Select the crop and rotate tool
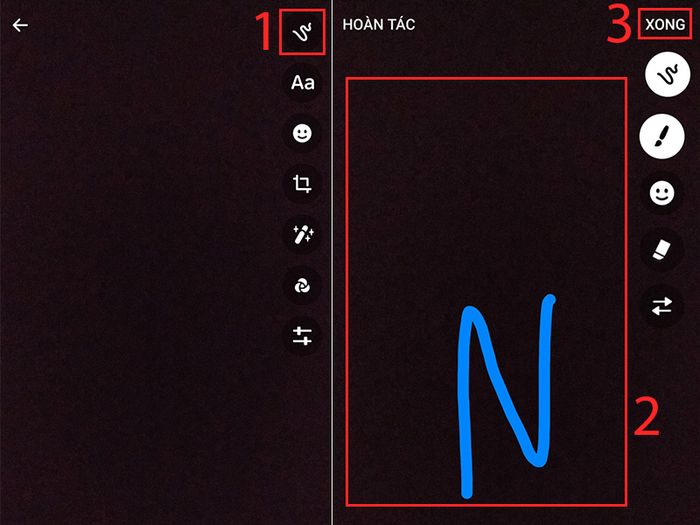Image resolution: width=700 pixels, height=525 pixels. [302, 183]
